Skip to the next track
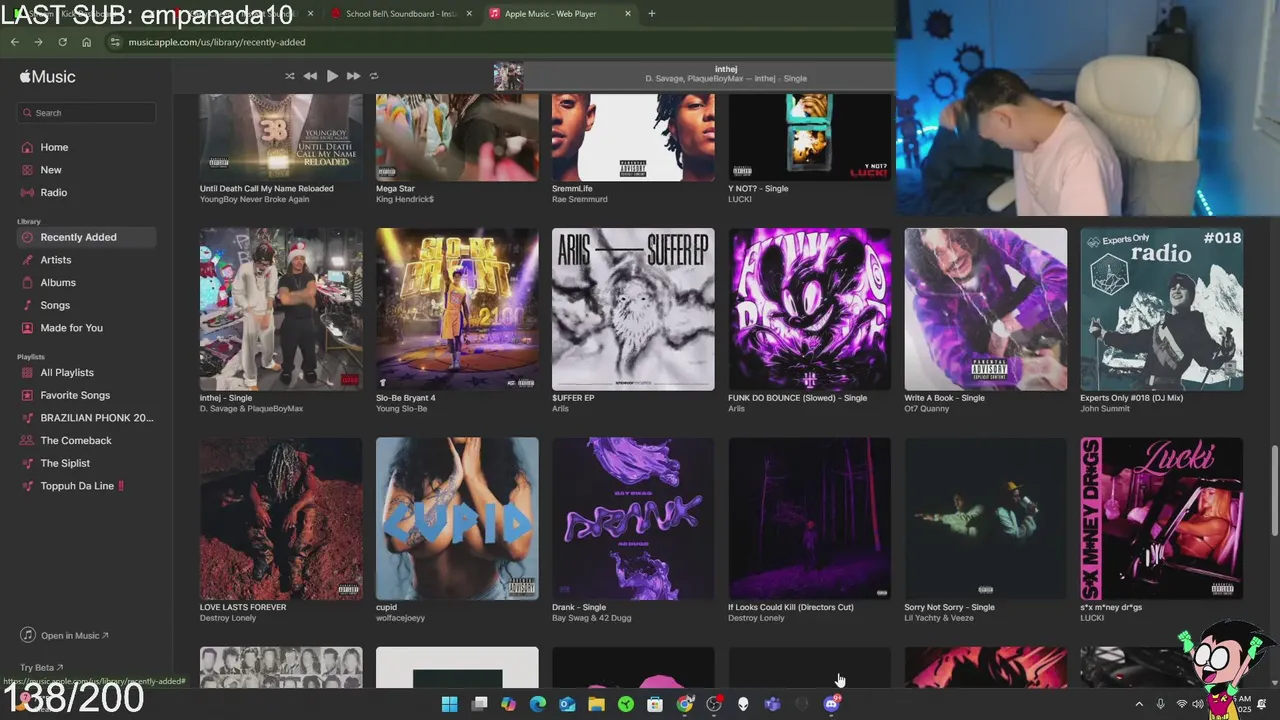This screenshot has width=1280, height=720. (353, 76)
